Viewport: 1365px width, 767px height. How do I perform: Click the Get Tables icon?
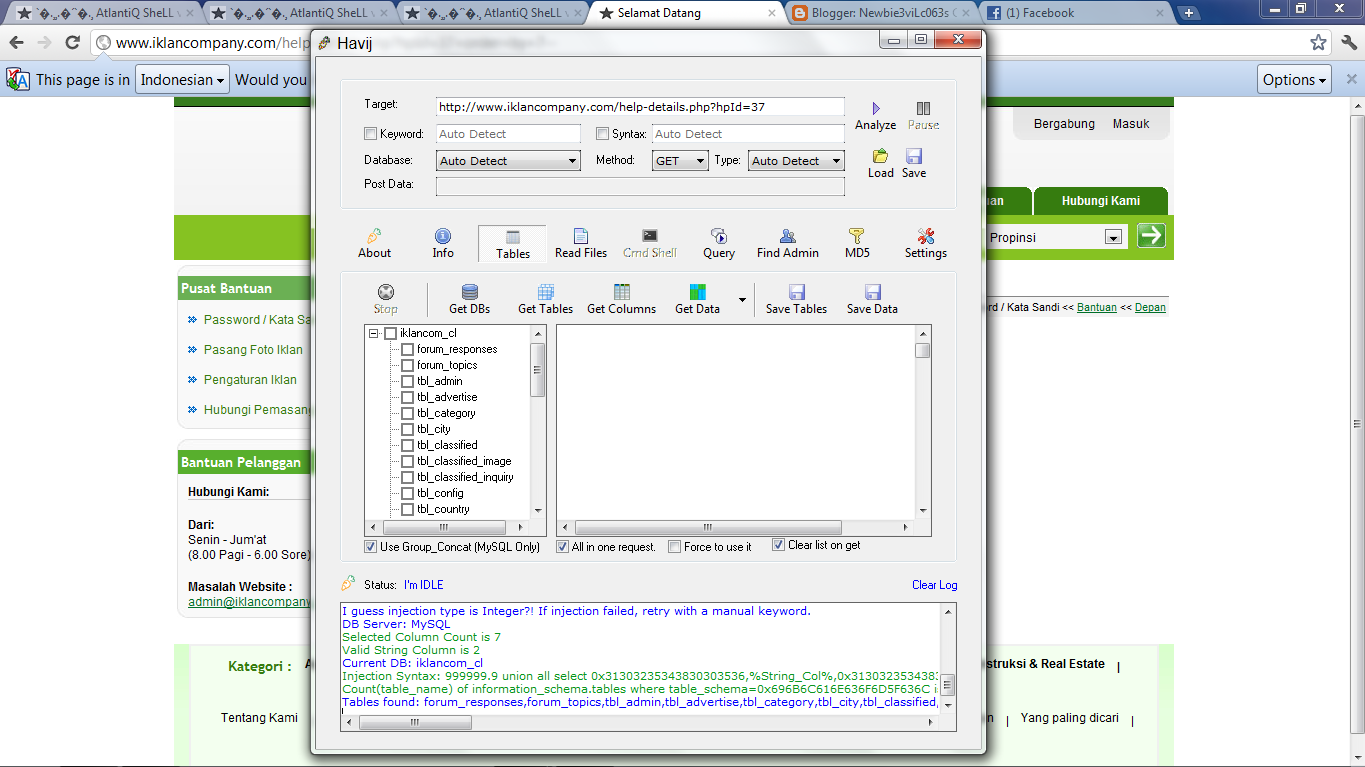(546, 292)
